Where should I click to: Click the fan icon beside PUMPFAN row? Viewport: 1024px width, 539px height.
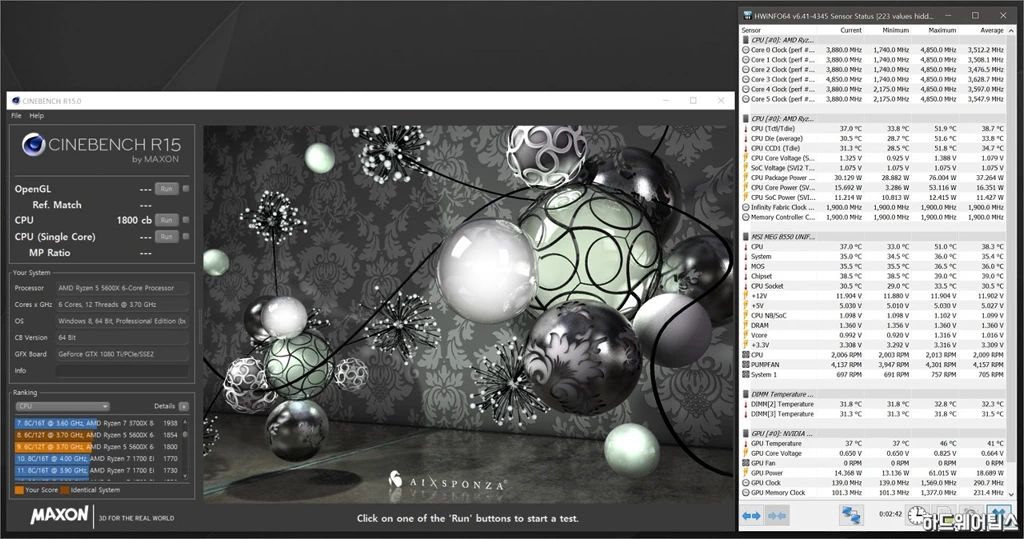[745, 365]
